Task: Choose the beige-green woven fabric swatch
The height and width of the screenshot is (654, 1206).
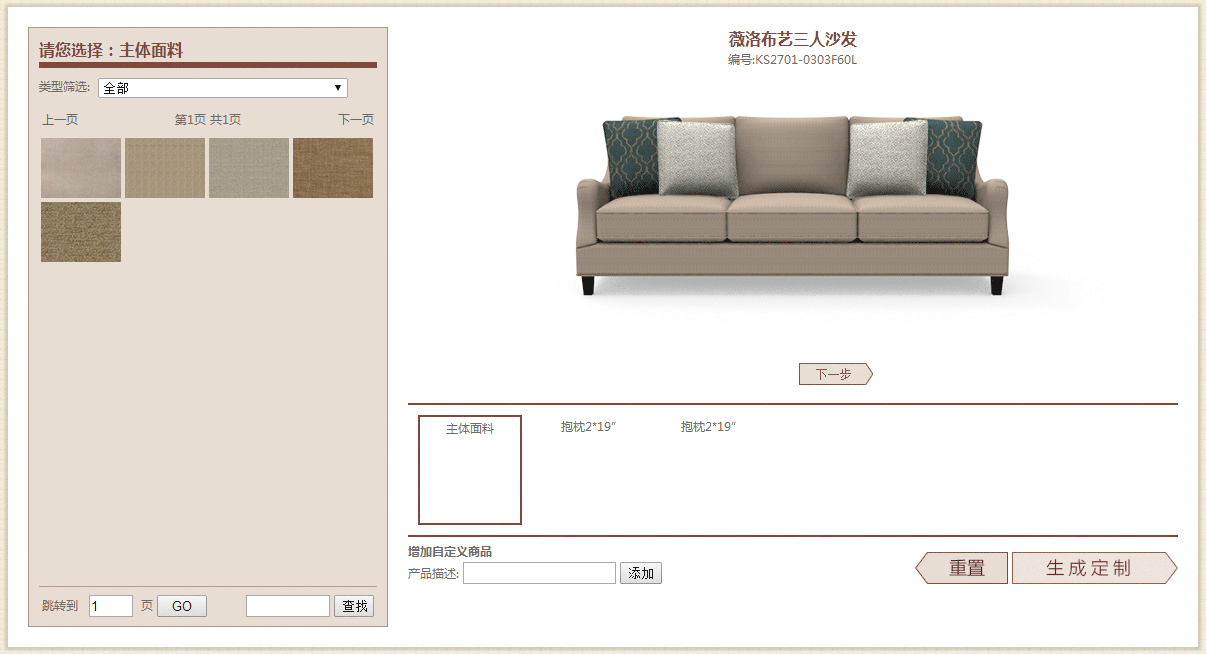Action: coord(165,168)
